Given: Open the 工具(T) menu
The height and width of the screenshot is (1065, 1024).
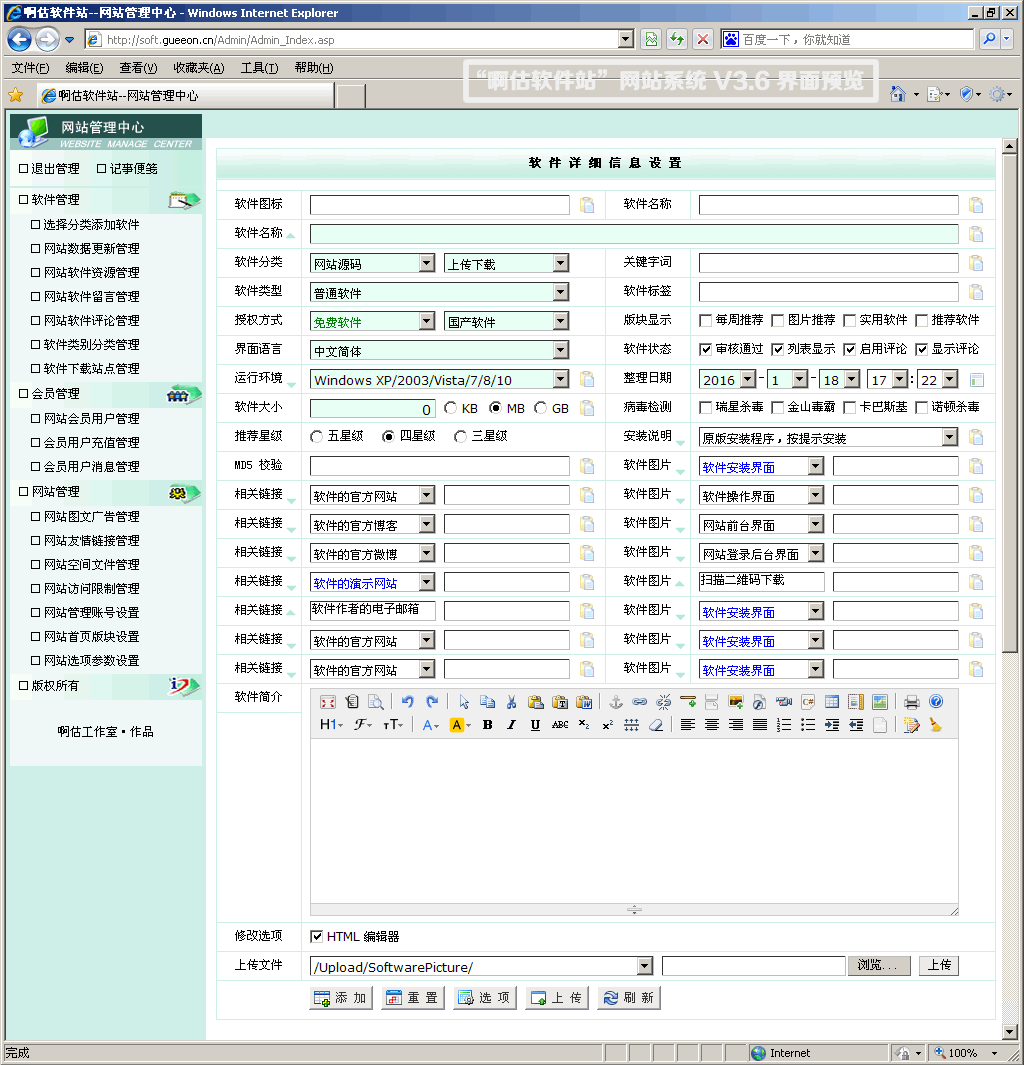Looking at the screenshot, I should pos(259,68).
